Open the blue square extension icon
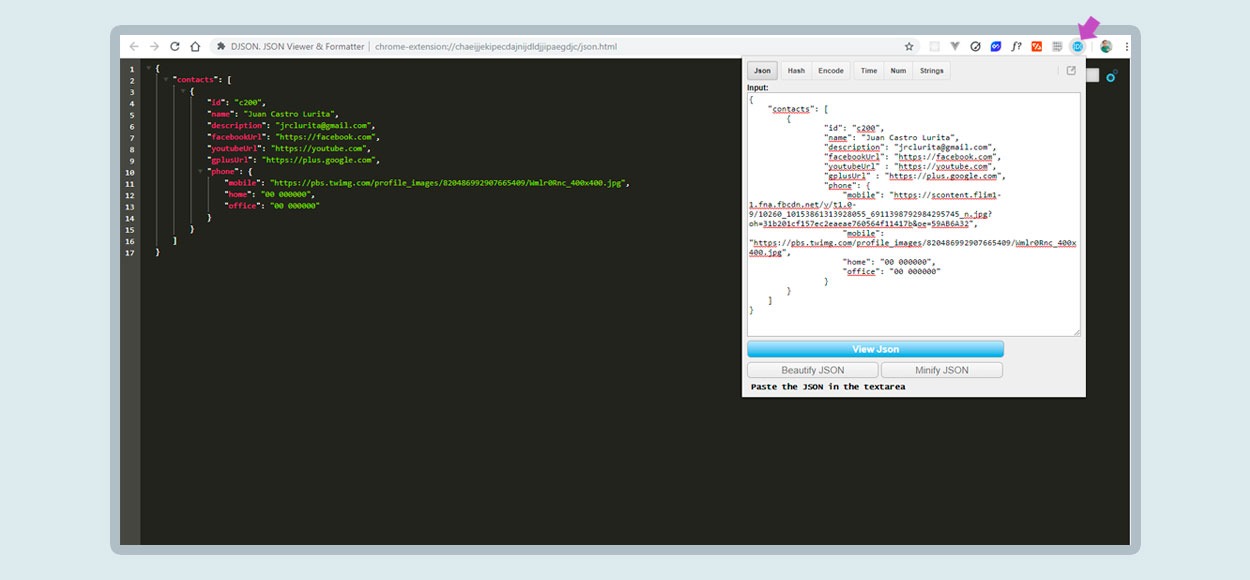1250x580 pixels. (x=996, y=46)
